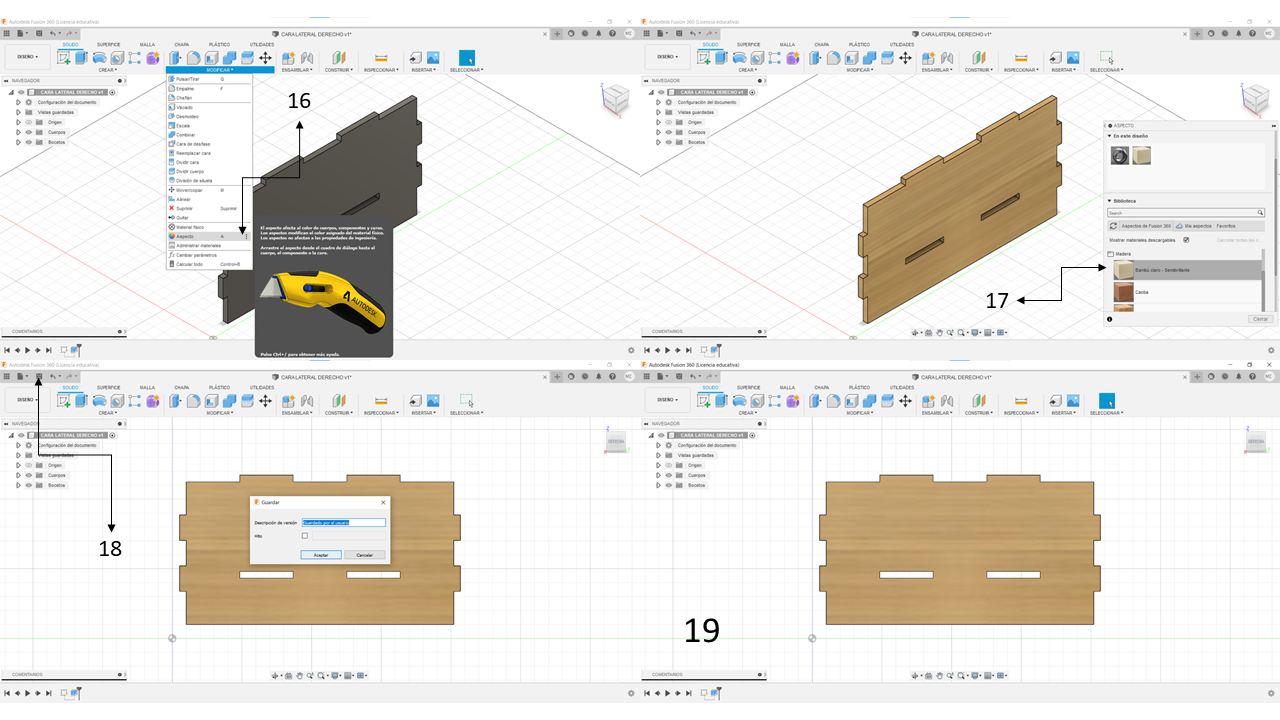The image size is (1280, 720).
Task: Collapse the 'En este diseño' section
Action: (1109, 136)
